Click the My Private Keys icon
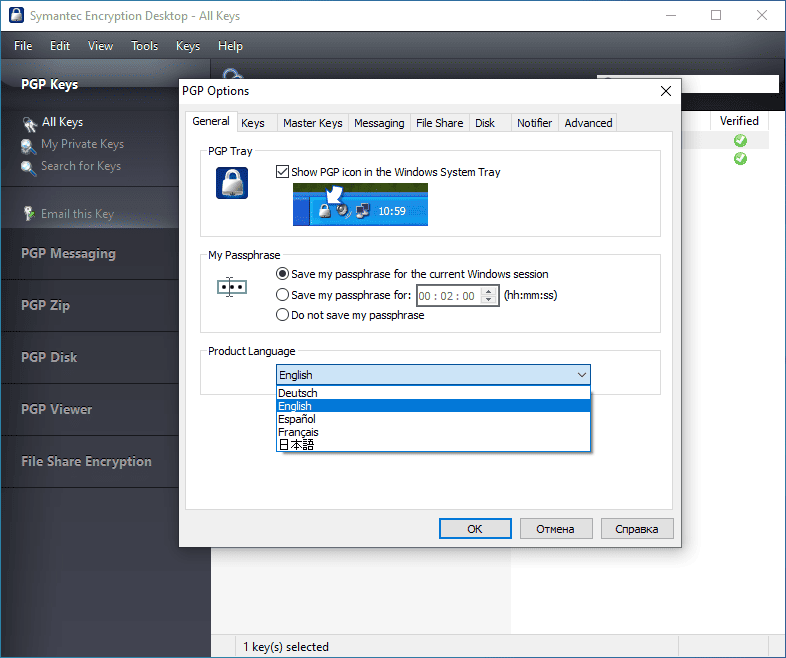786x658 pixels. (x=28, y=146)
